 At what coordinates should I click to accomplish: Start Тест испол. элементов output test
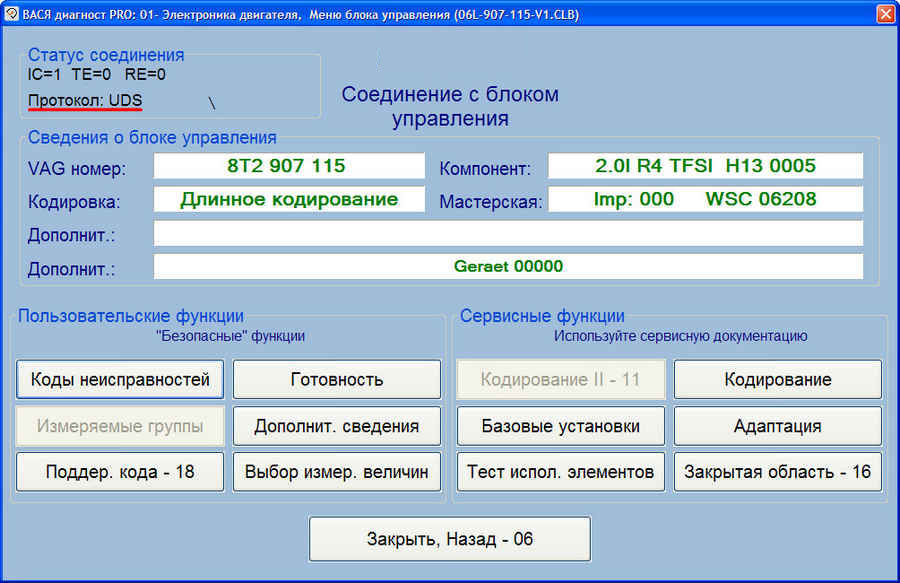tap(561, 472)
